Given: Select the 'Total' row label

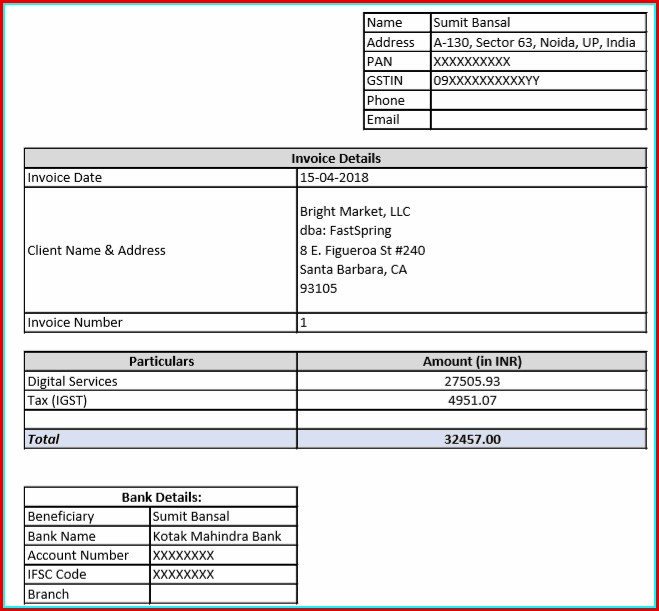Looking at the screenshot, I should (x=161, y=440).
